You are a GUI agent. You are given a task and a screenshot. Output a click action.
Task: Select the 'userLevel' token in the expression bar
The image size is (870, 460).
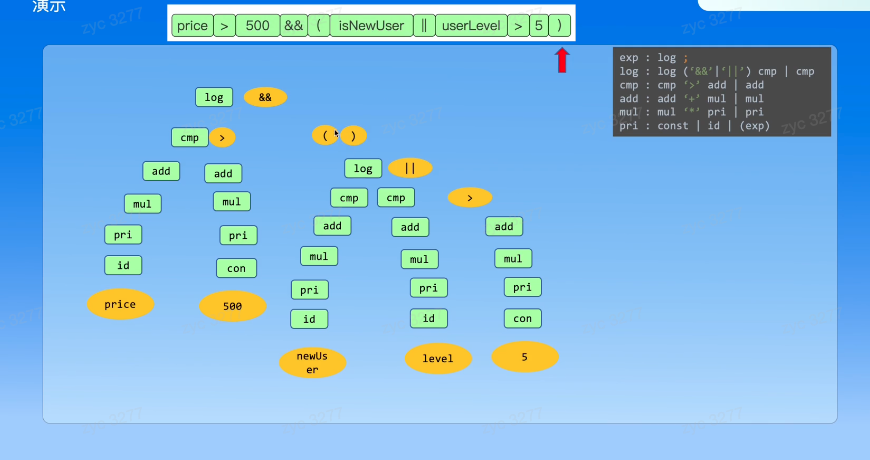[471, 26]
